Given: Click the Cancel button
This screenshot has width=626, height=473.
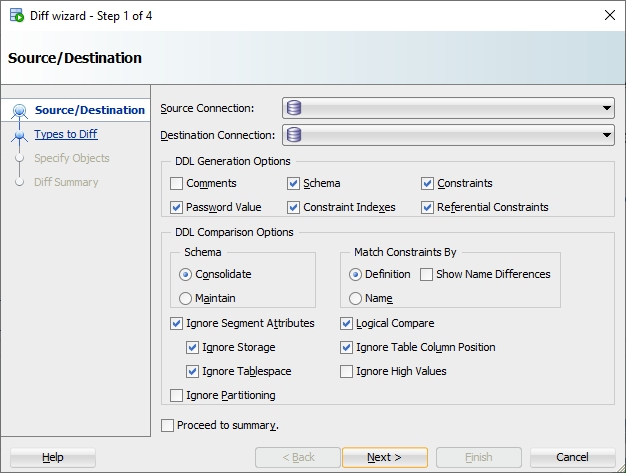Looking at the screenshot, I should point(573,457).
